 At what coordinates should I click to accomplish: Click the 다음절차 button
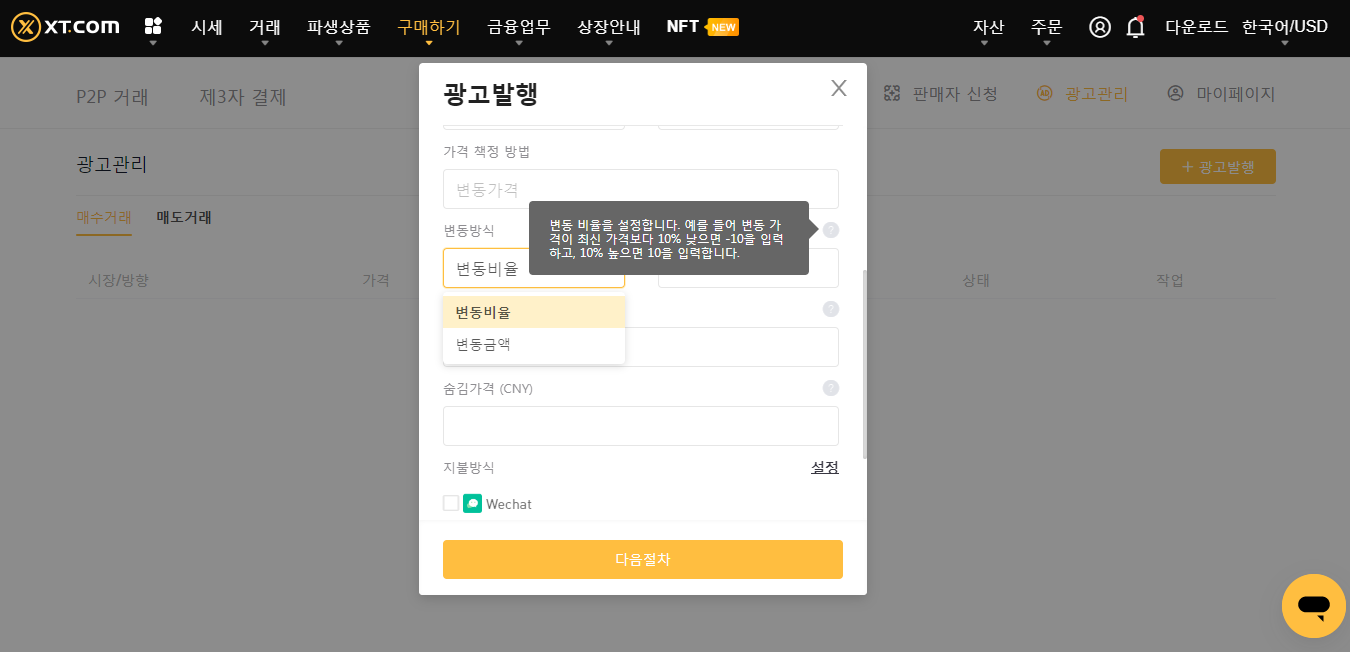click(x=643, y=559)
